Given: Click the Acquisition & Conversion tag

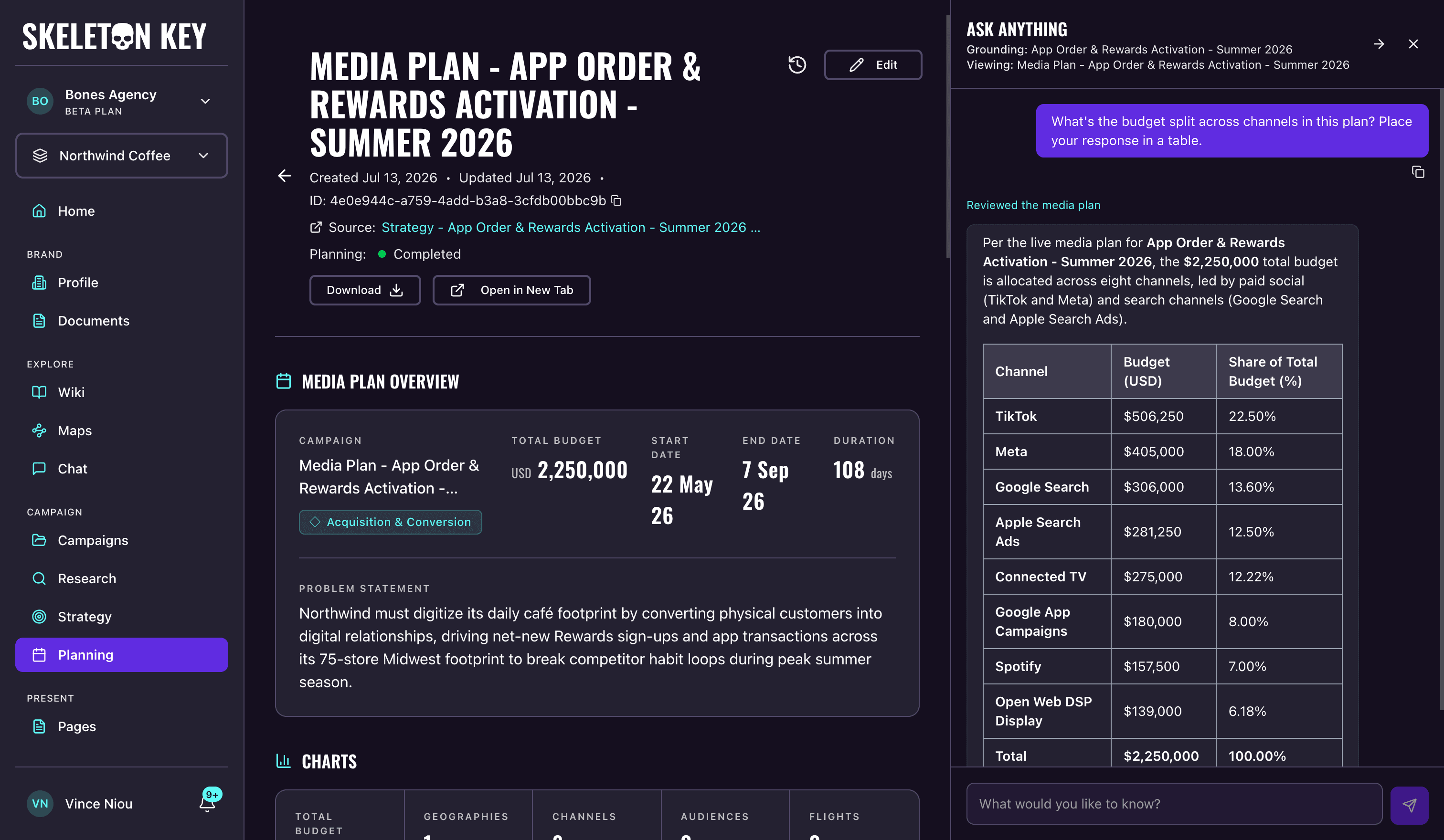Looking at the screenshot, I should (x=390, y=522).
